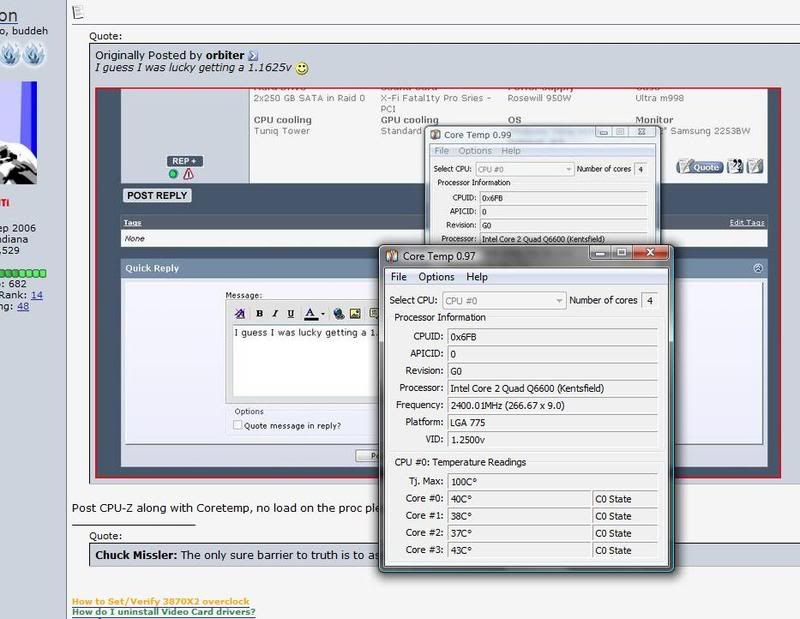800x619 pixels.
Task: Click the yellow smiley face in the quote
Action: (x=302, y=68)
